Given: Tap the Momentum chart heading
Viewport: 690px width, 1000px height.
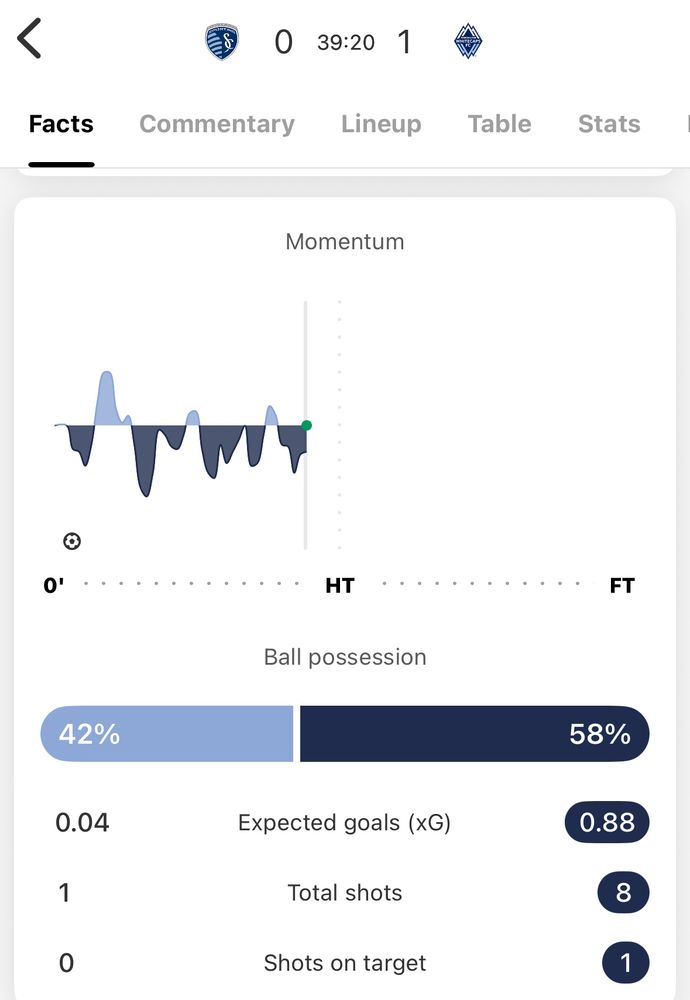Looking at the screenshot, I should click(345, 241).
